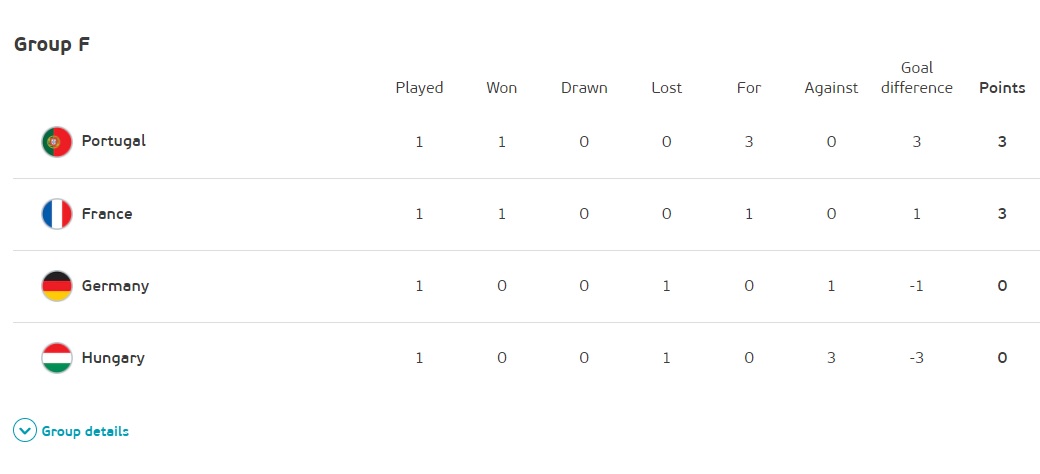
Task: Select the Germany team name
Action: click(115, 286)
